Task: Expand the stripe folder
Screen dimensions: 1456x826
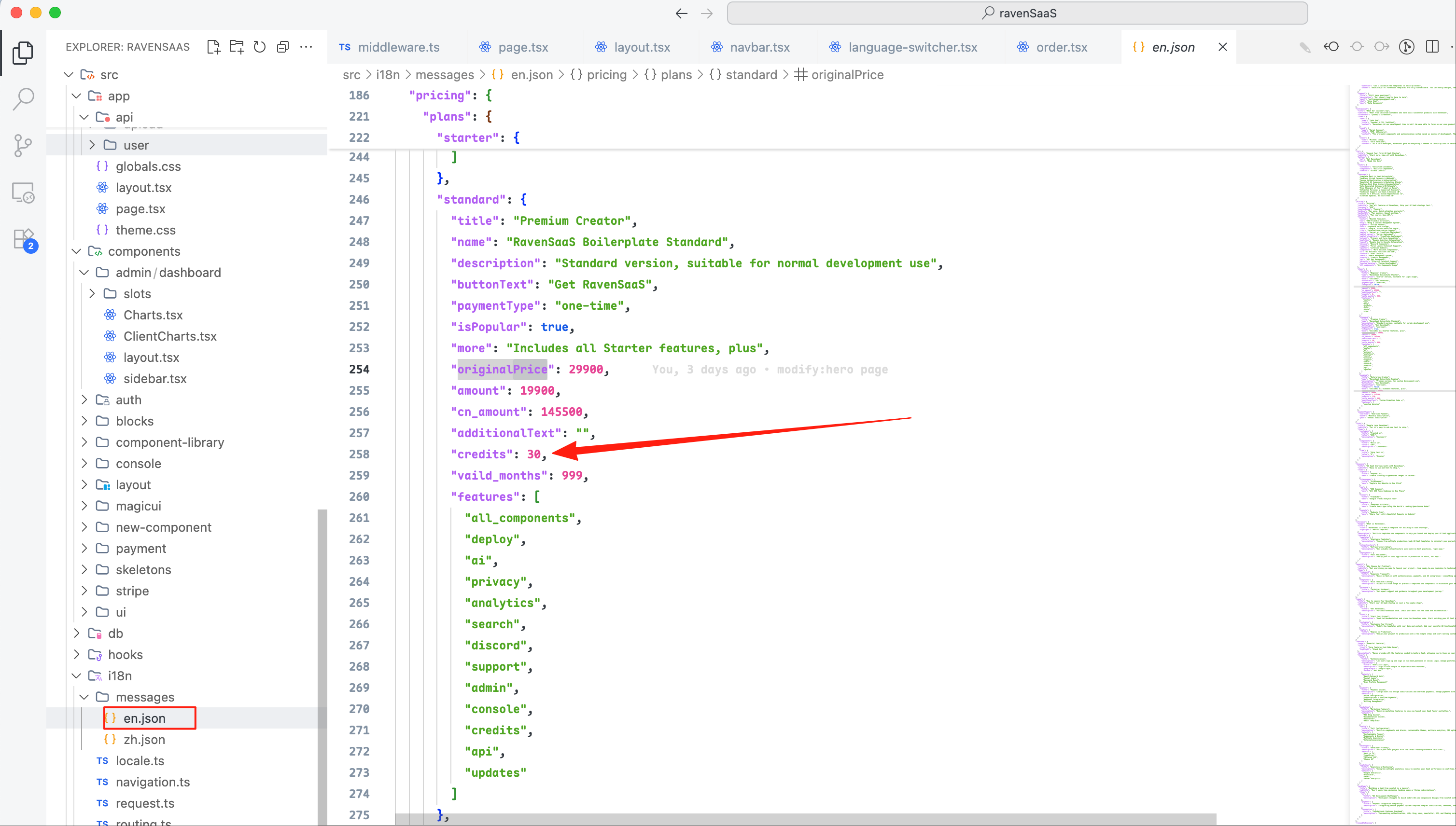Action: (84, 591)
